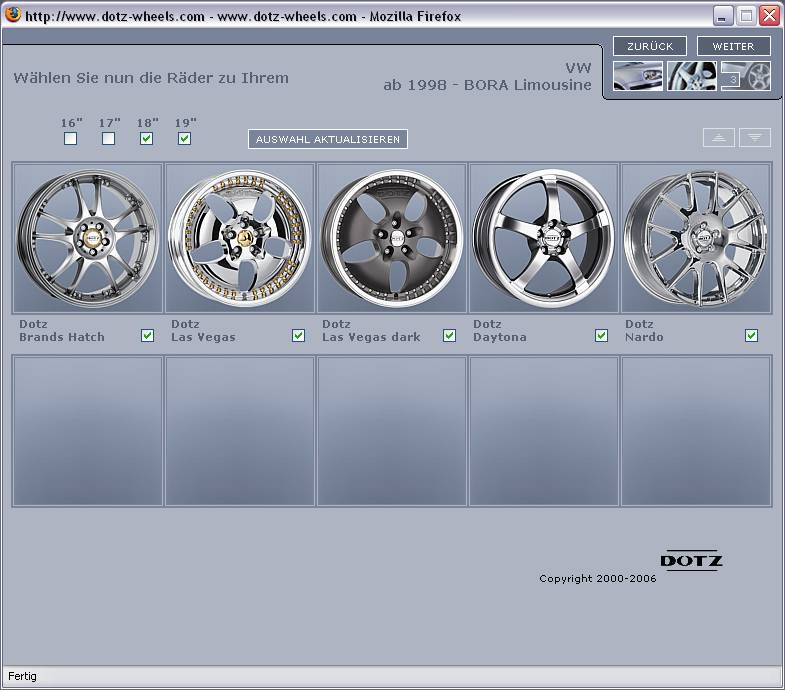Screen dimensions: 785x690
Task: Enable the 17" size checkbox
Action: point(108,139)
